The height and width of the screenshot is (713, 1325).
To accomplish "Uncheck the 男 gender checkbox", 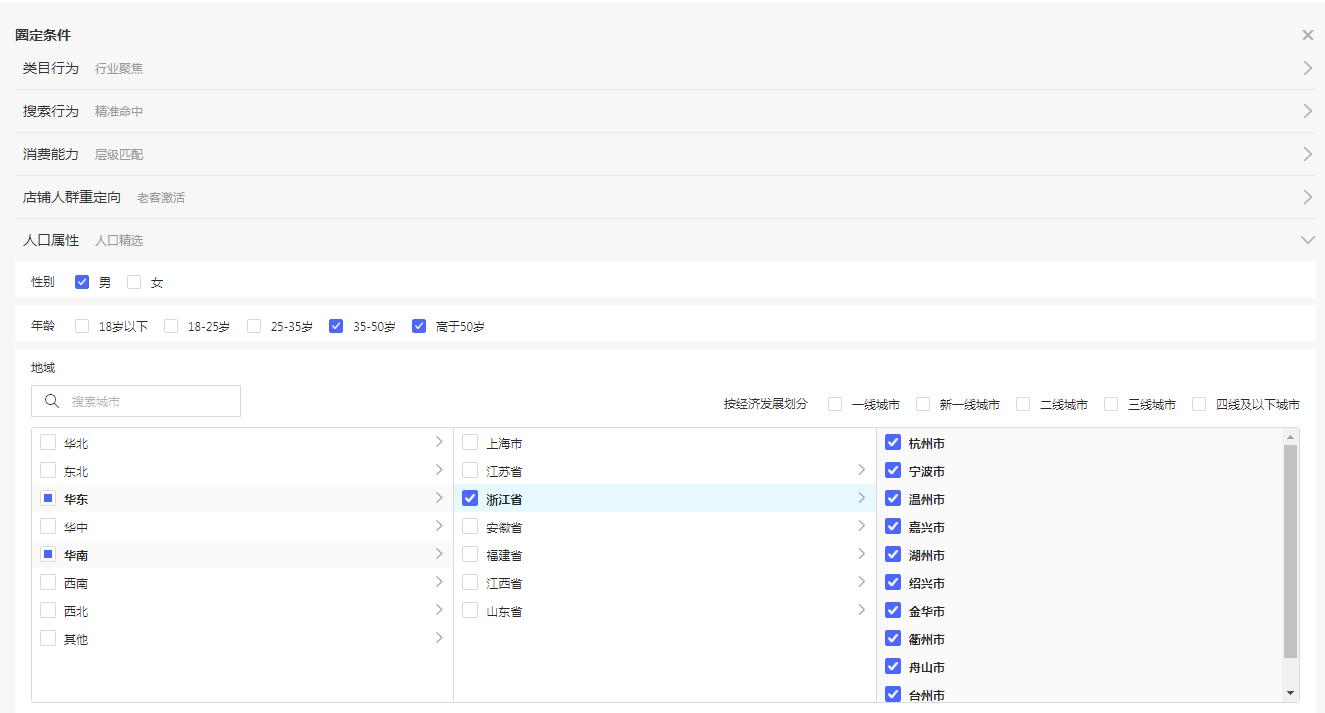I will 82,282.
